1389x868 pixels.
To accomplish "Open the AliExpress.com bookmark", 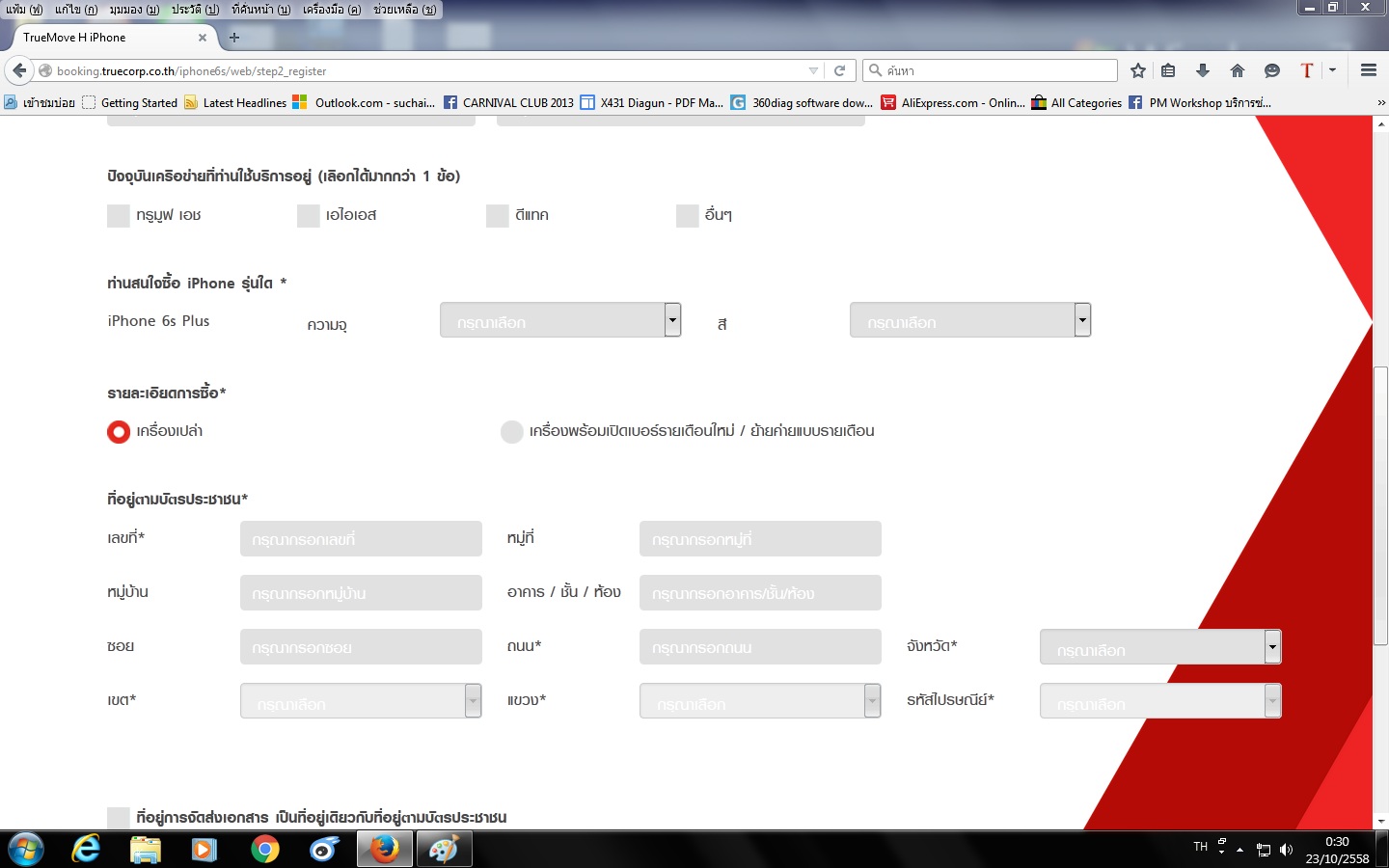I will pos(953,102).
